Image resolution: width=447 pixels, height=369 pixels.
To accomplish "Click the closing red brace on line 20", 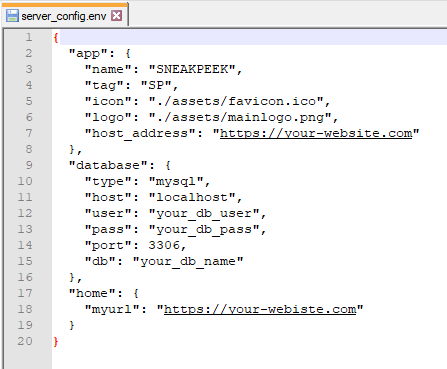I will 56,341.
